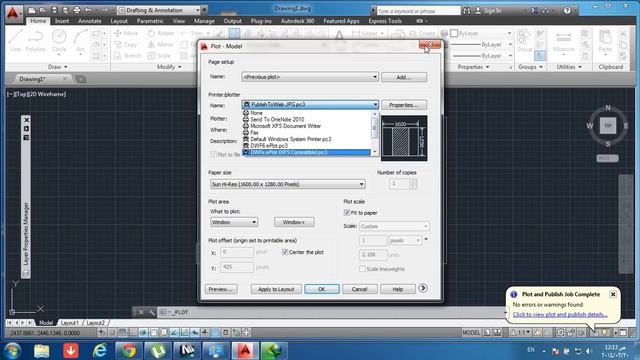Image resolution: width=640 pixels, height=360 pixels.
Task: Choose the Move tool in Modify panel
Action: 126,33
